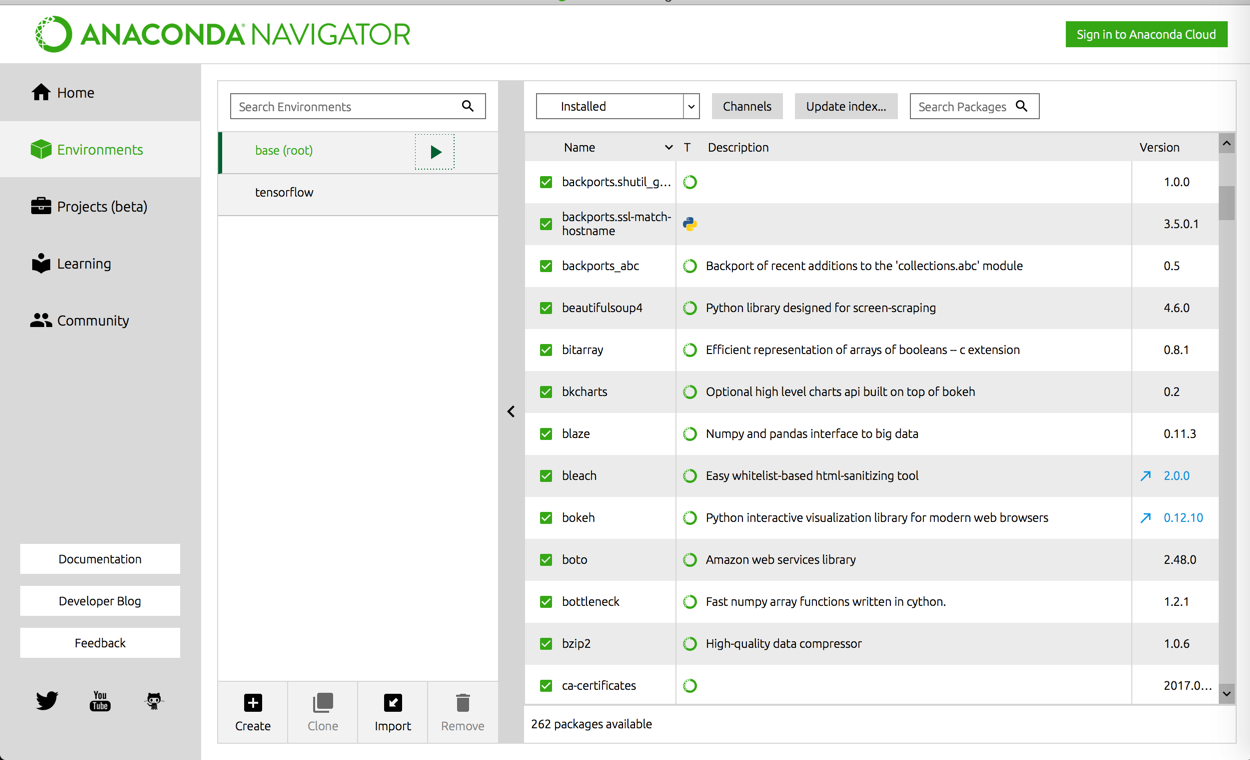1250x760 pixels.
Task: Click the conda type icon for backports.shutil_g...
Action: click(690, 182)
